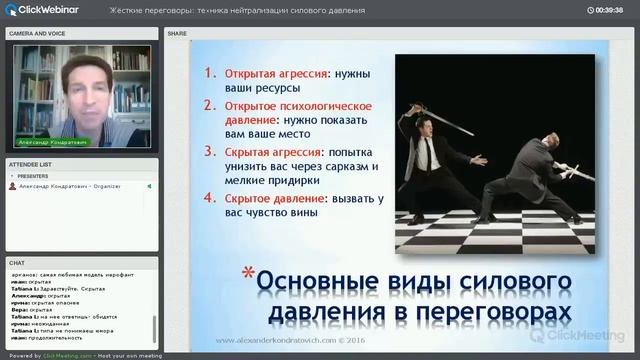Select the CAMERA AND VOICE panel header
Viewport: 640px width, 360px height.
click(x=82, y=33)
